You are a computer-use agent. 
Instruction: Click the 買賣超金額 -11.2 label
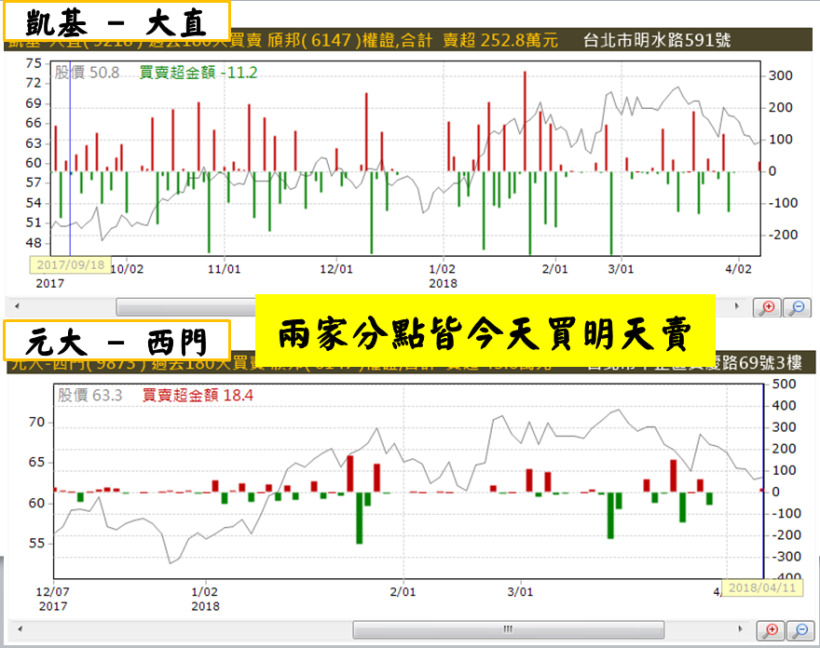(198, 73)
